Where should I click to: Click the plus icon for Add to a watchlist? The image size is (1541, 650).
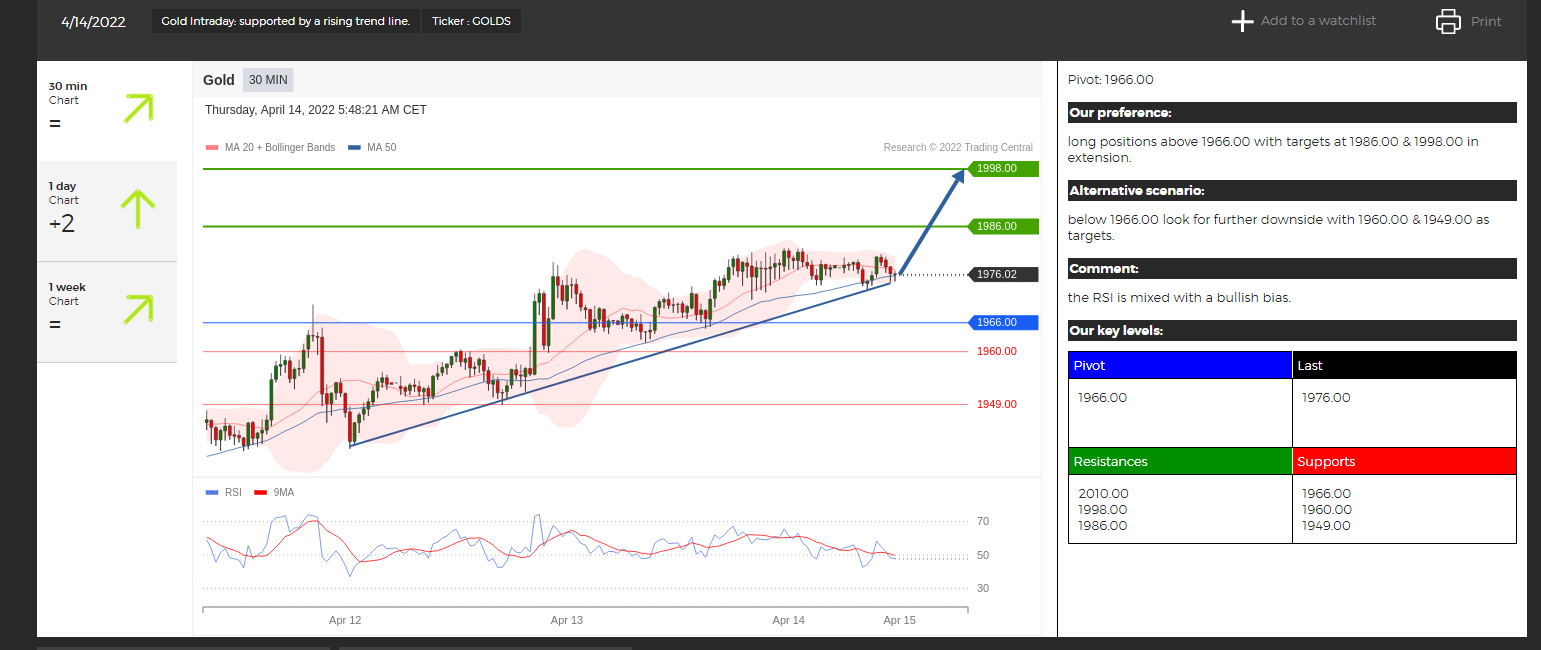tap(1242, 21)
